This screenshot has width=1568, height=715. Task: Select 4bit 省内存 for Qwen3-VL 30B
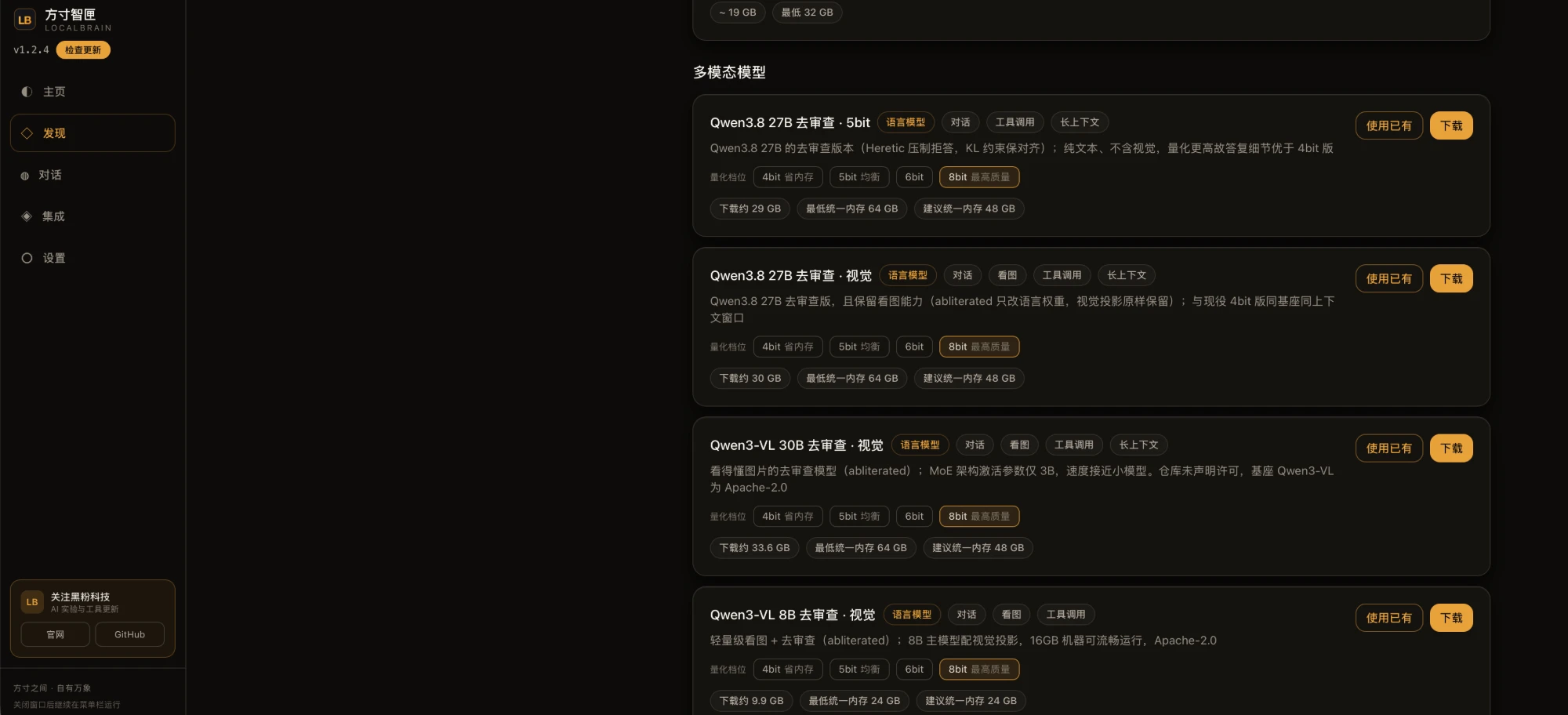point(788,517)
